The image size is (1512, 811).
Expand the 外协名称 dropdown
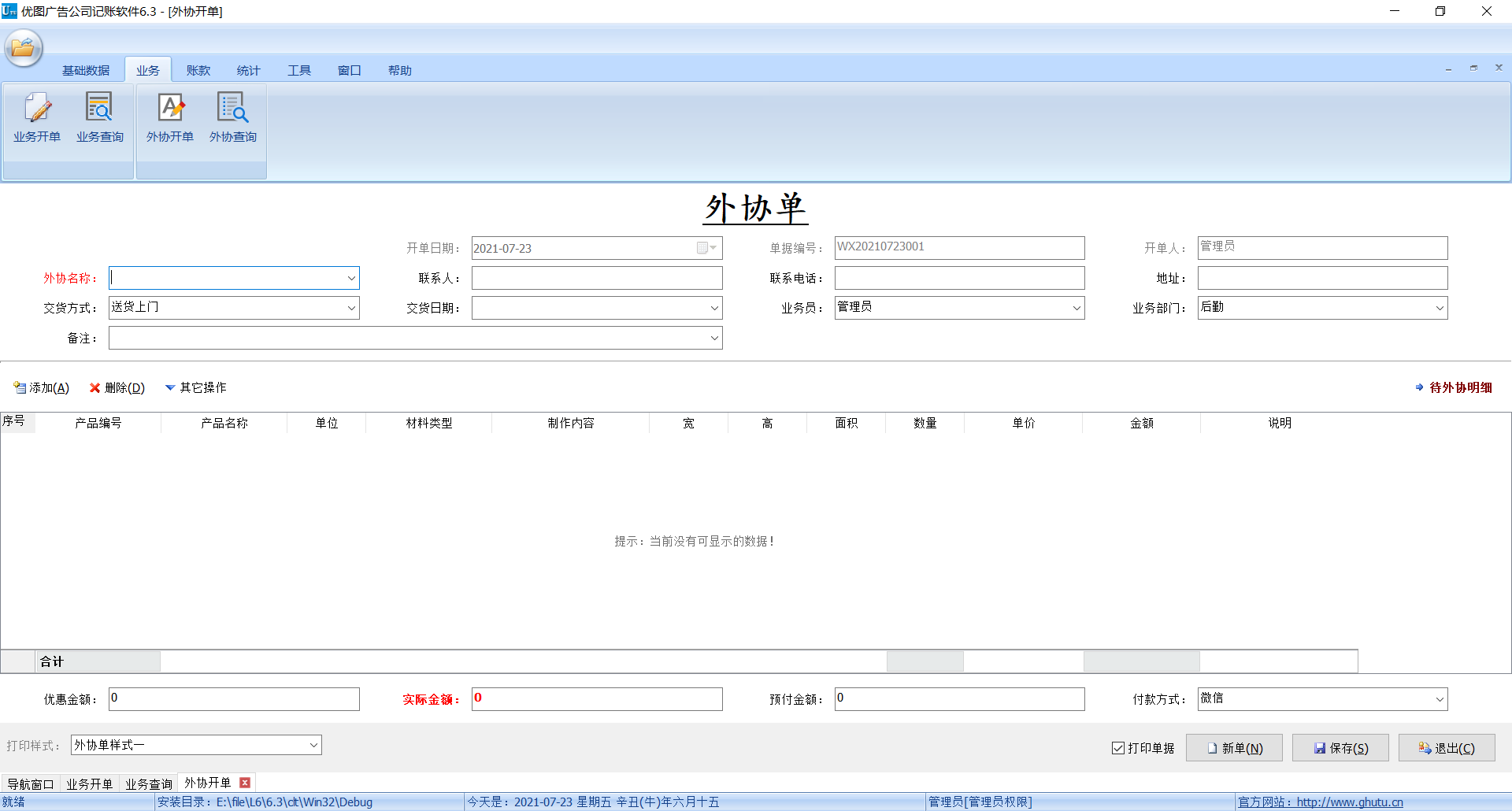pos(351,278)
